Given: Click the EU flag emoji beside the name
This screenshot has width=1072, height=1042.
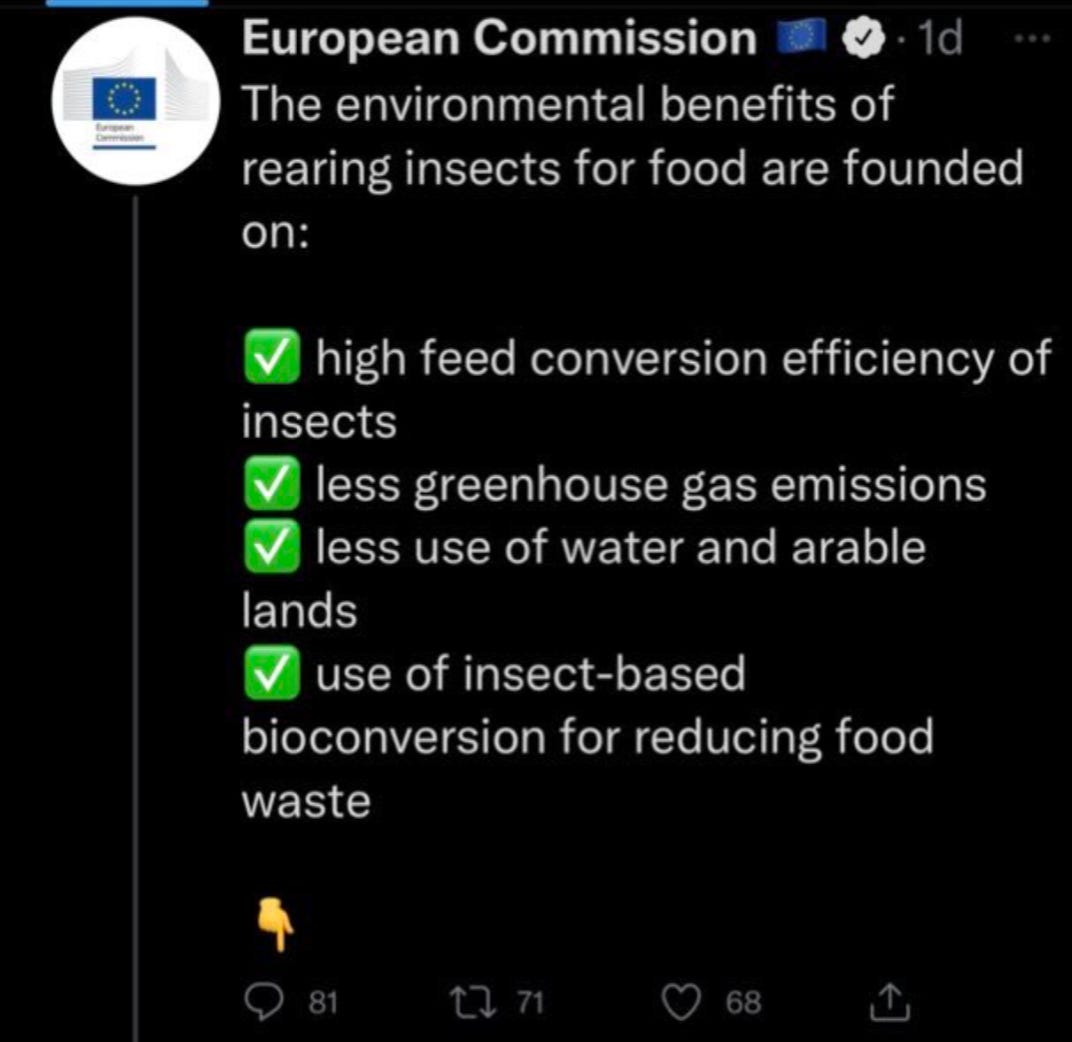Looking at the screenshot, I should [803, 39].
